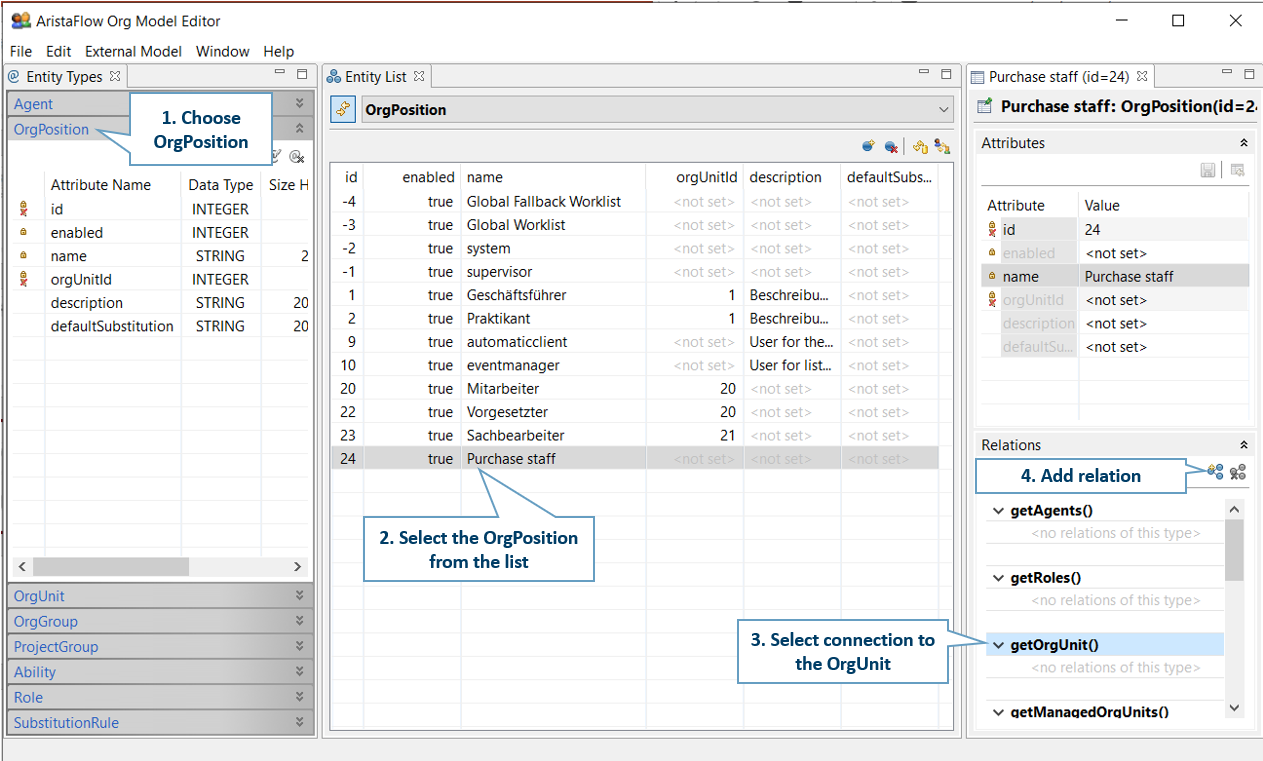Screen dimensions: 1263x761
Task: Click the revert icon beside the save icon
Action: coord(1238,170)
